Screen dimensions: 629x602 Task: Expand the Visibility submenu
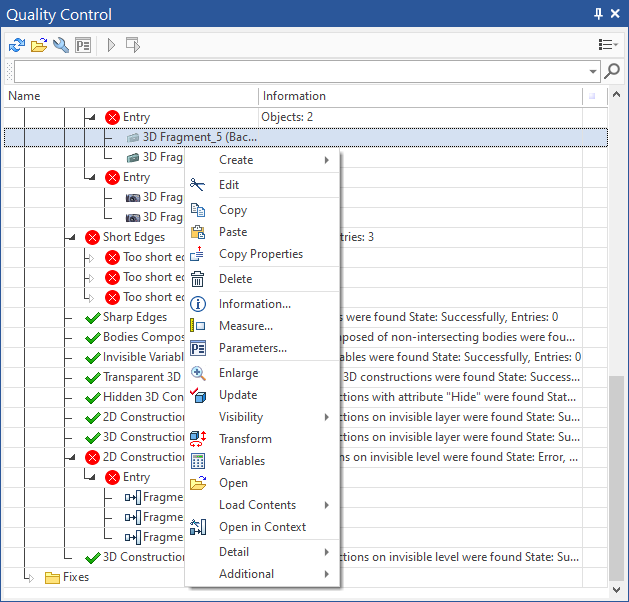tap(262, 417)
